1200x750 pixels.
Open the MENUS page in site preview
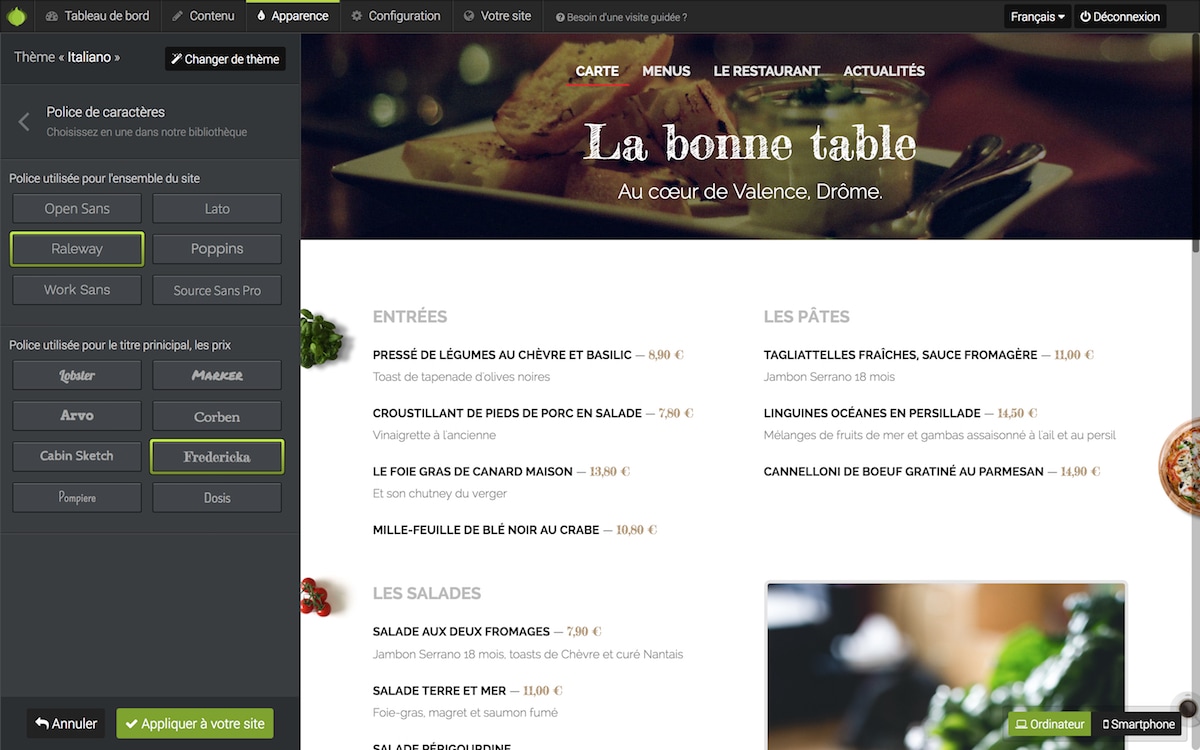point(666,71)
